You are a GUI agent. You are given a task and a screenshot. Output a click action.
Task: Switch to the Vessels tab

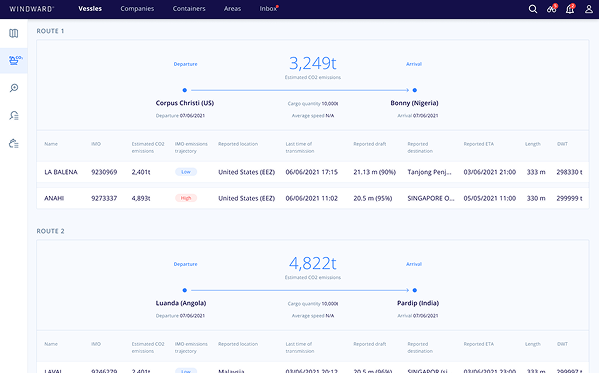click(90, 8)
